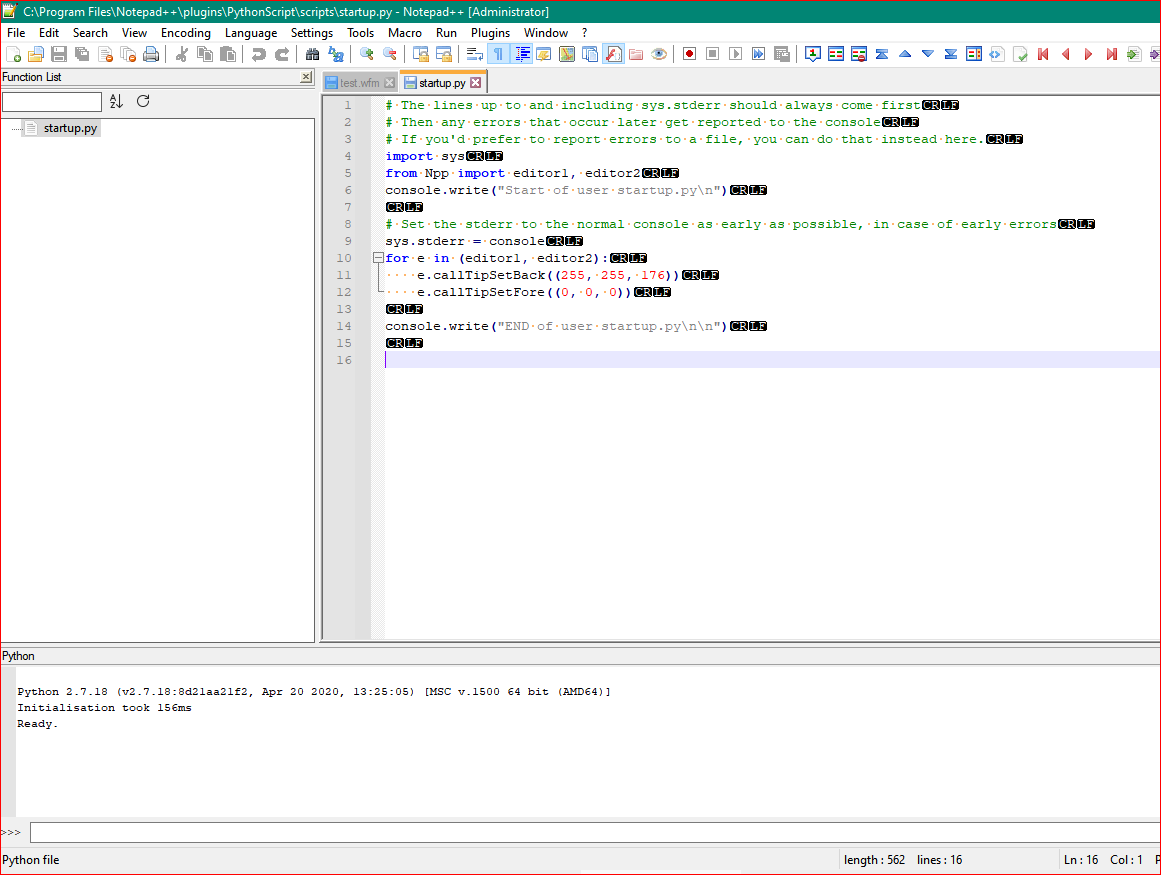Toggle Show All Characters paragraph icon
This screenshot has height=875, width=1161.
[x=498, y=54]
